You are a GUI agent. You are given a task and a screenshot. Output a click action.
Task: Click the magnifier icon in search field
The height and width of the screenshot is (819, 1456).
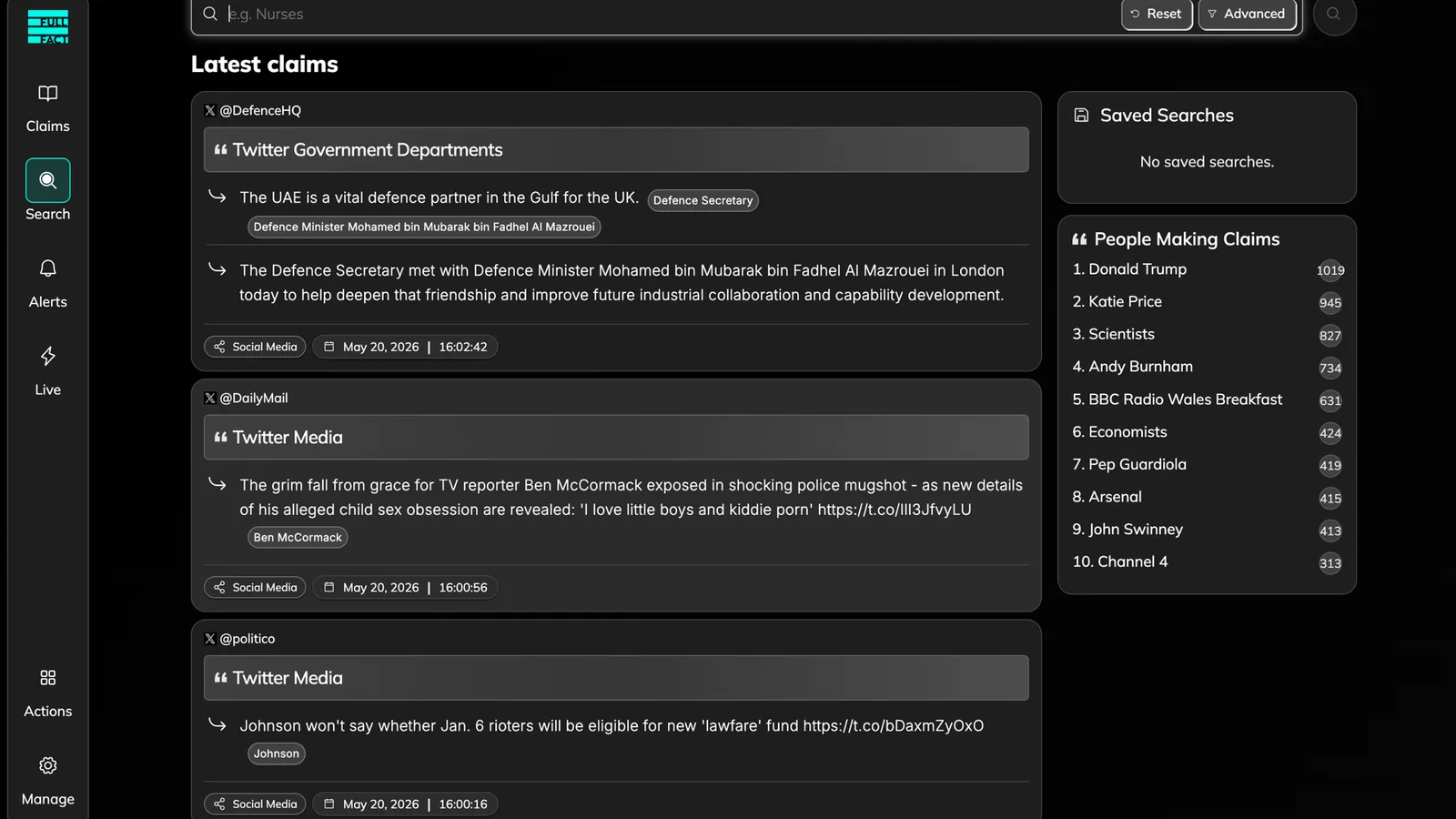pos(210,14)
